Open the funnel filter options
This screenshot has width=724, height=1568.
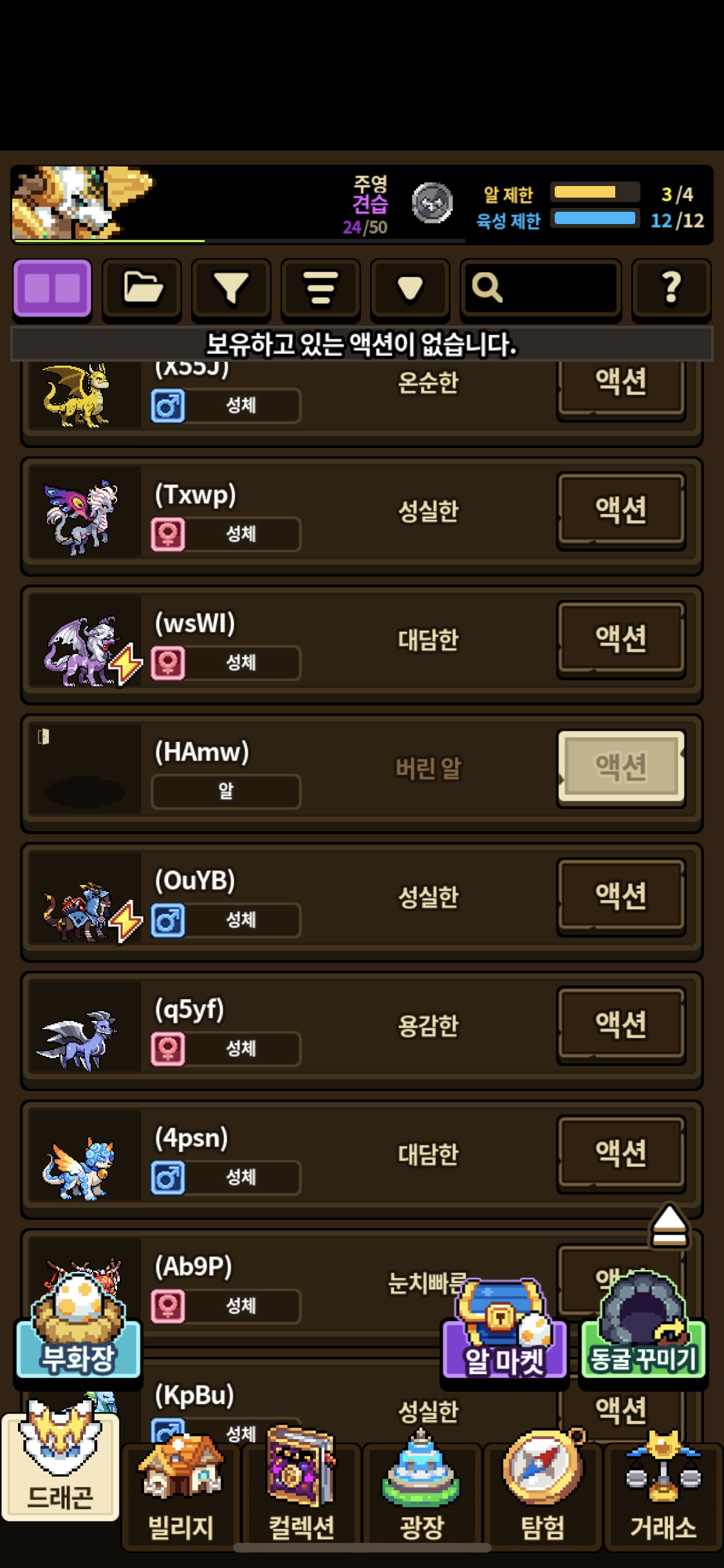click(x=231, y=288)
